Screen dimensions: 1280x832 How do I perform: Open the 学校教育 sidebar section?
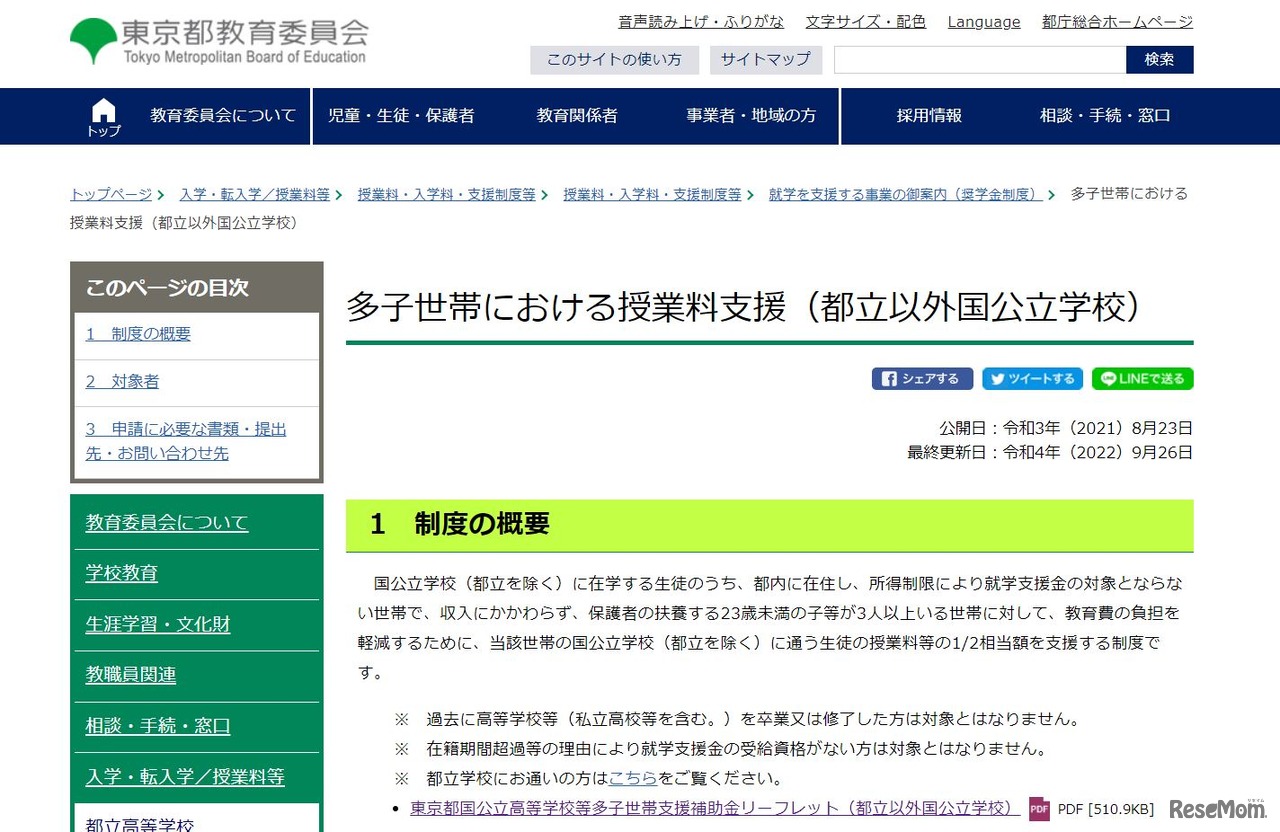(122, 573)
